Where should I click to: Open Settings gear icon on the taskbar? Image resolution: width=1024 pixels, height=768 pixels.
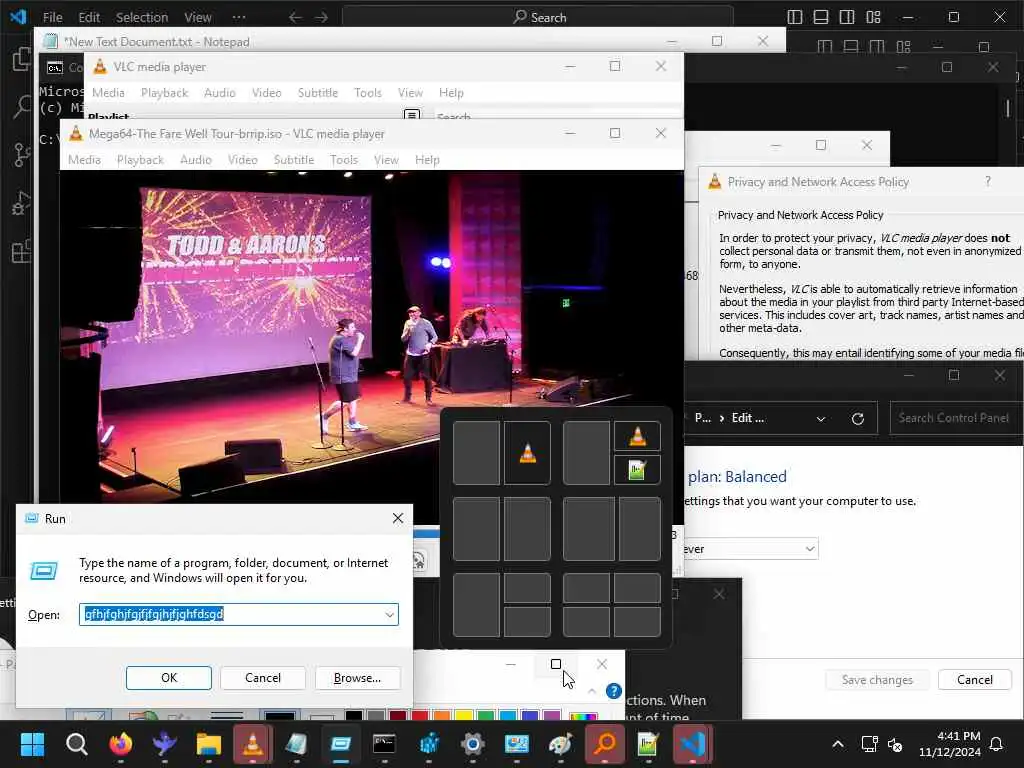pos(473,744)
